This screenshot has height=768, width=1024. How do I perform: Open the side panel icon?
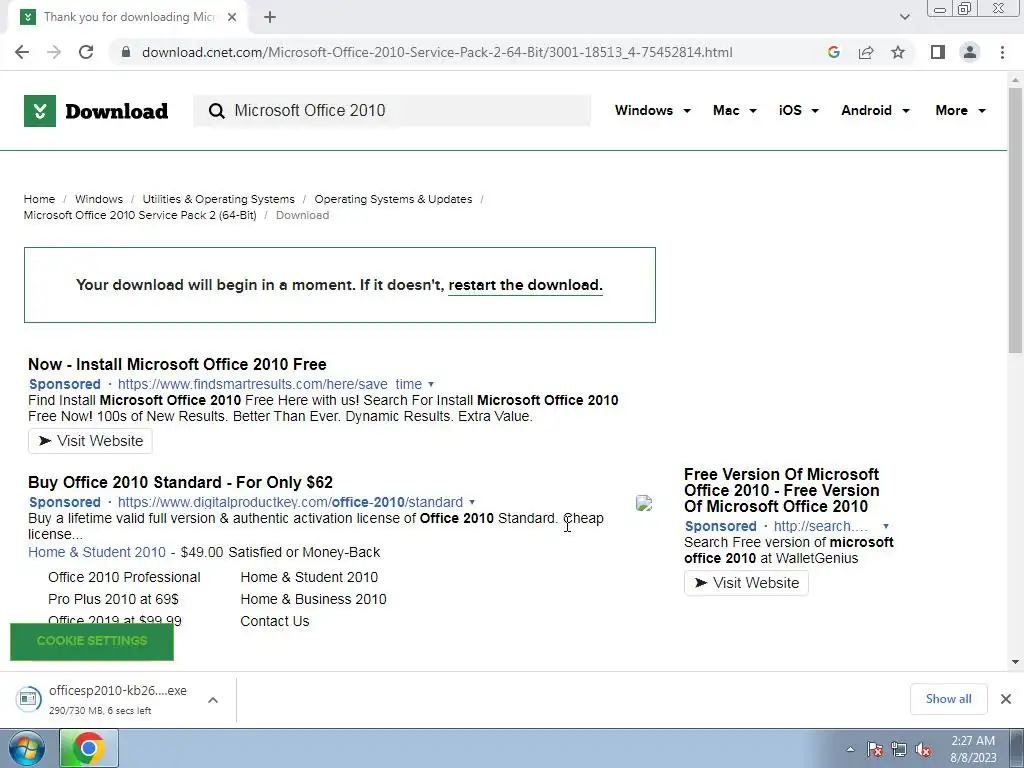[x=938, y=52]
